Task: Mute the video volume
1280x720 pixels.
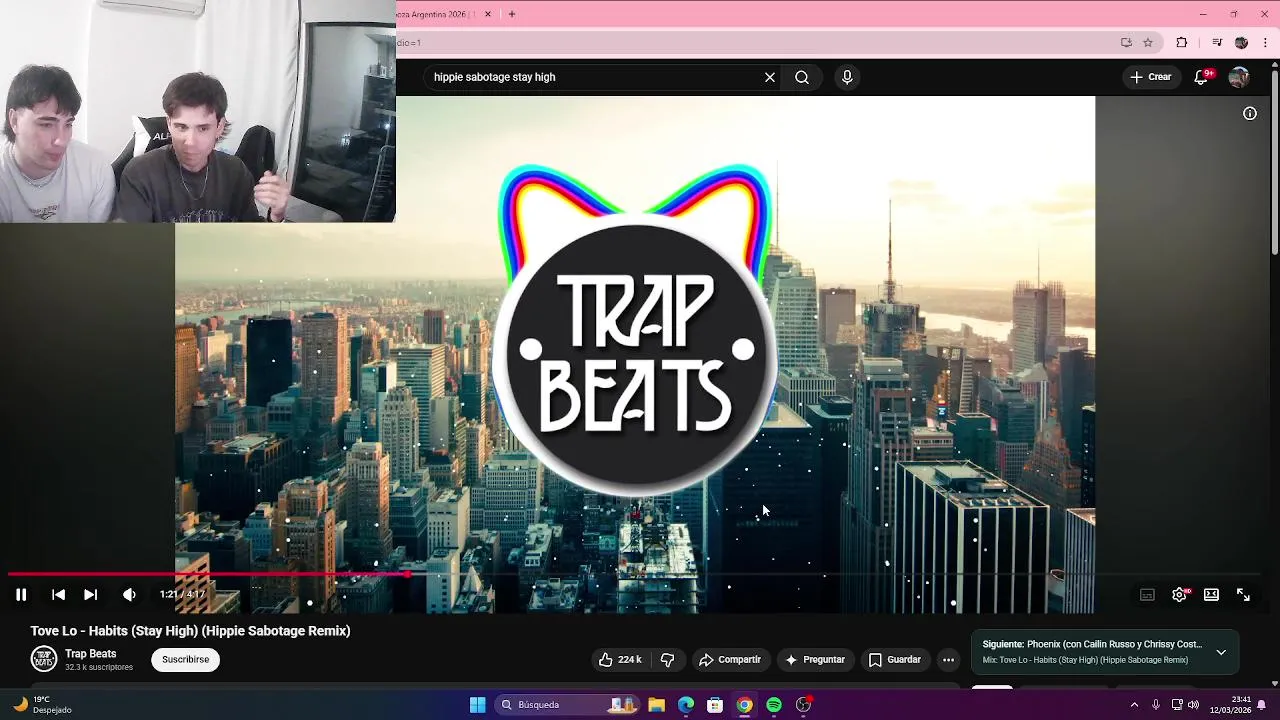Action: (129, 594)
